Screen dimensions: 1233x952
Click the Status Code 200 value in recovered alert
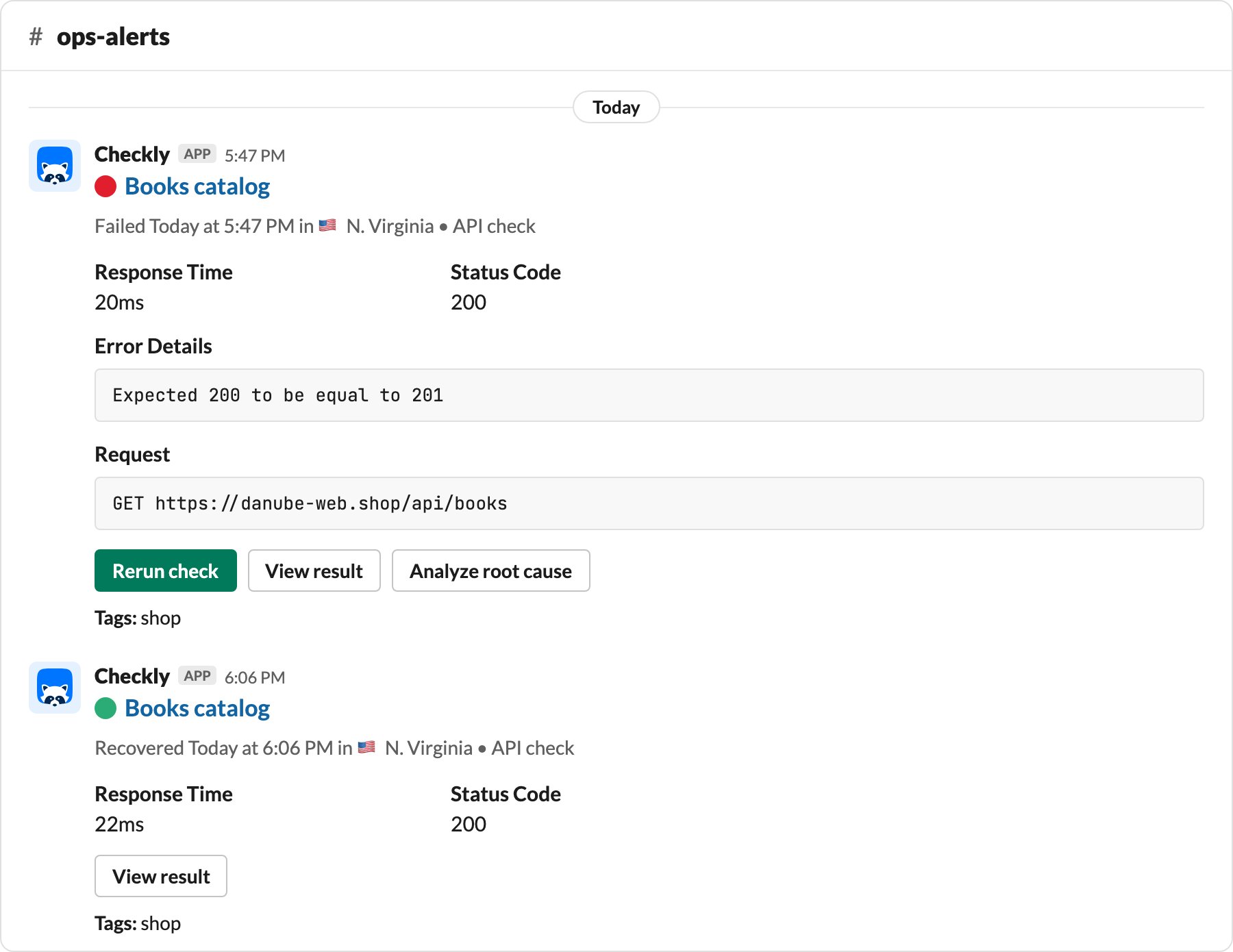point(469,824)
